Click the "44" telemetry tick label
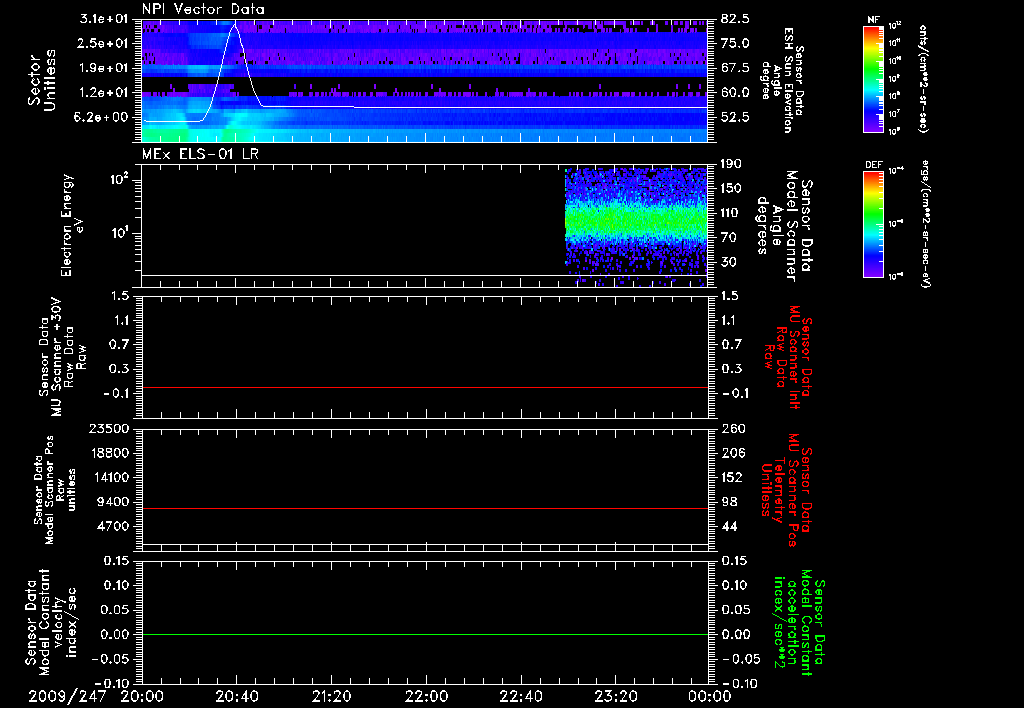Screen dimensions: 1024x708 click(x=728, y=526)
